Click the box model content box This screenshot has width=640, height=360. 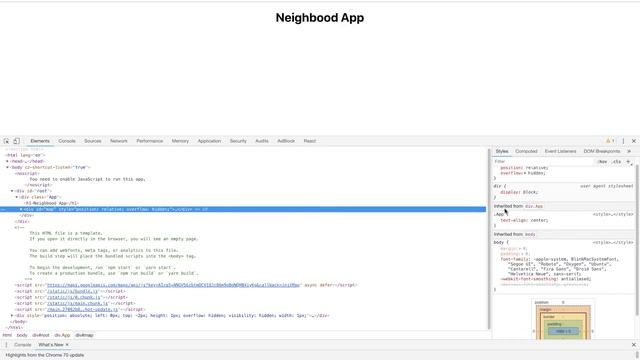tap(563, 331)
